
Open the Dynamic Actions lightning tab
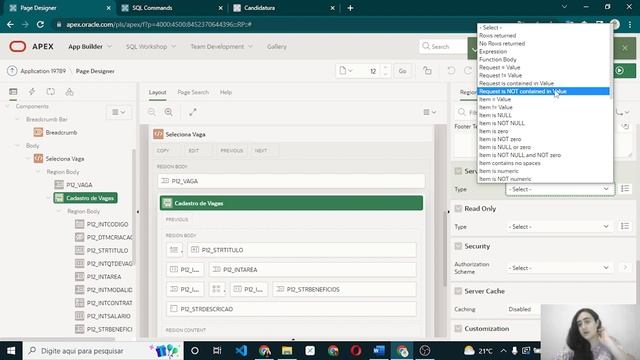click(32, 92)
